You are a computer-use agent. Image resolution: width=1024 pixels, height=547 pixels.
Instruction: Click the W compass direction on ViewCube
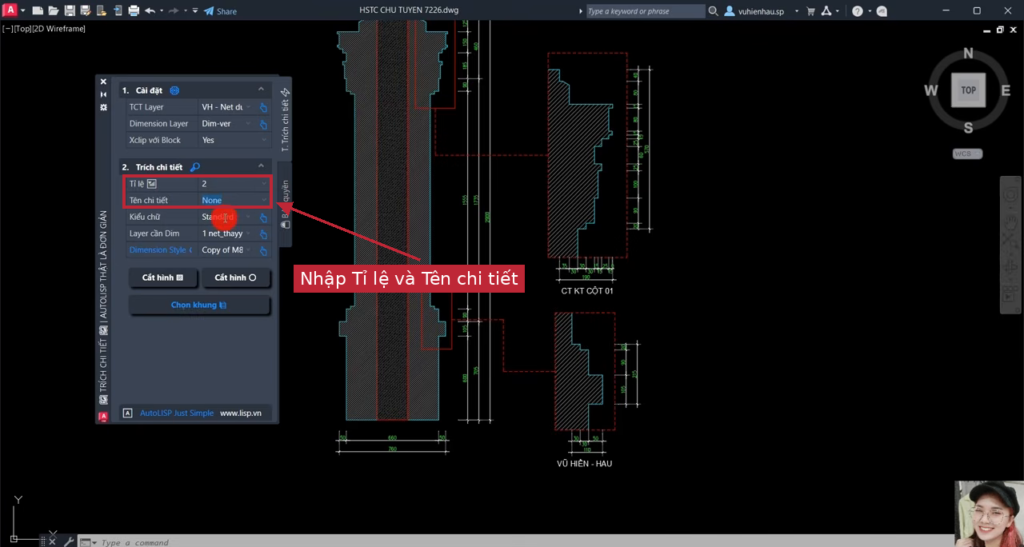[931, 90]
